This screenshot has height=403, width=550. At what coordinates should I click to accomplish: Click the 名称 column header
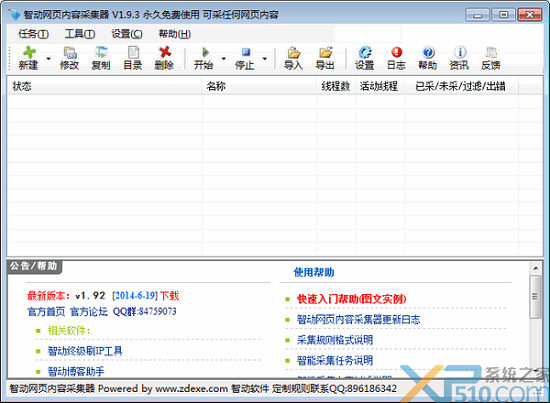pyautogui.click(x=259, y=86)
